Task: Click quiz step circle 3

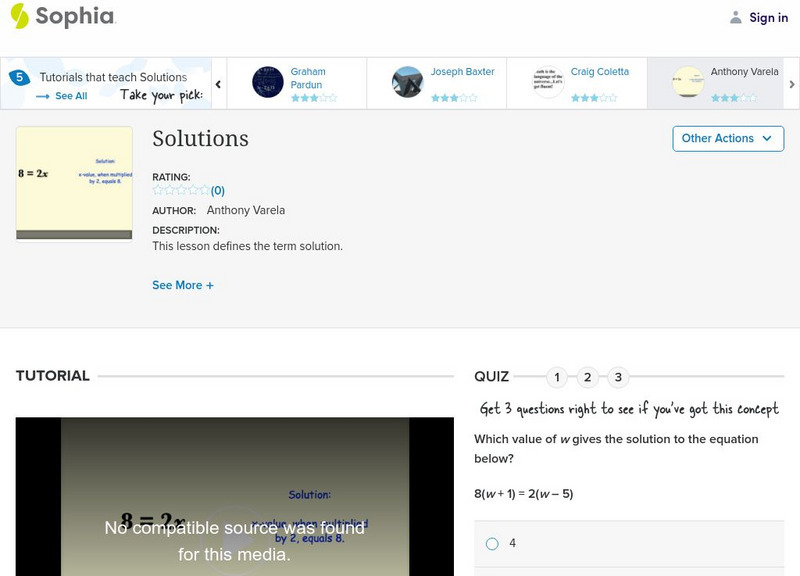Action: tap(618, 377)
